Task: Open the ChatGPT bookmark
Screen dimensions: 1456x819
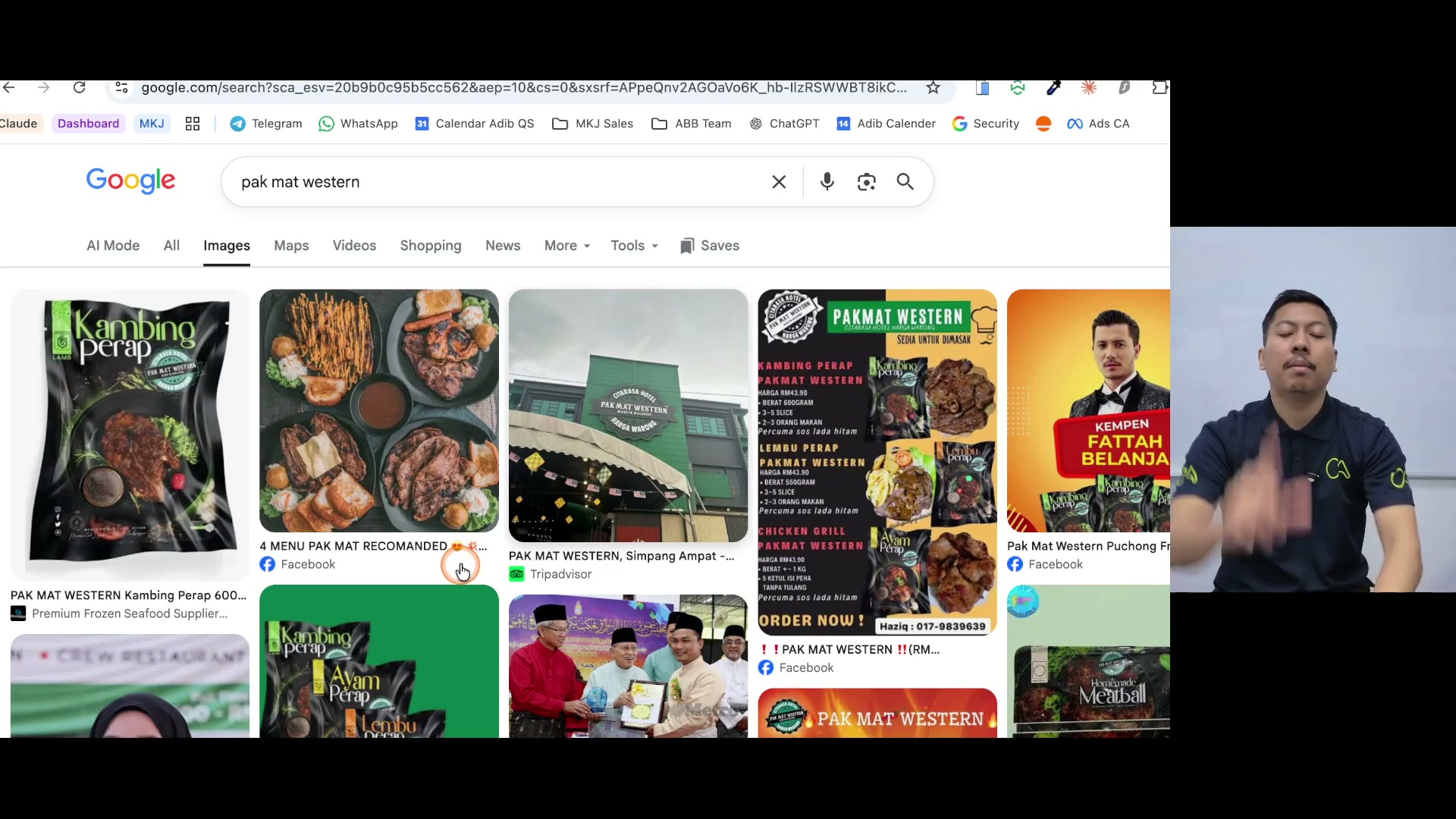Action: (x=784, y=124)
